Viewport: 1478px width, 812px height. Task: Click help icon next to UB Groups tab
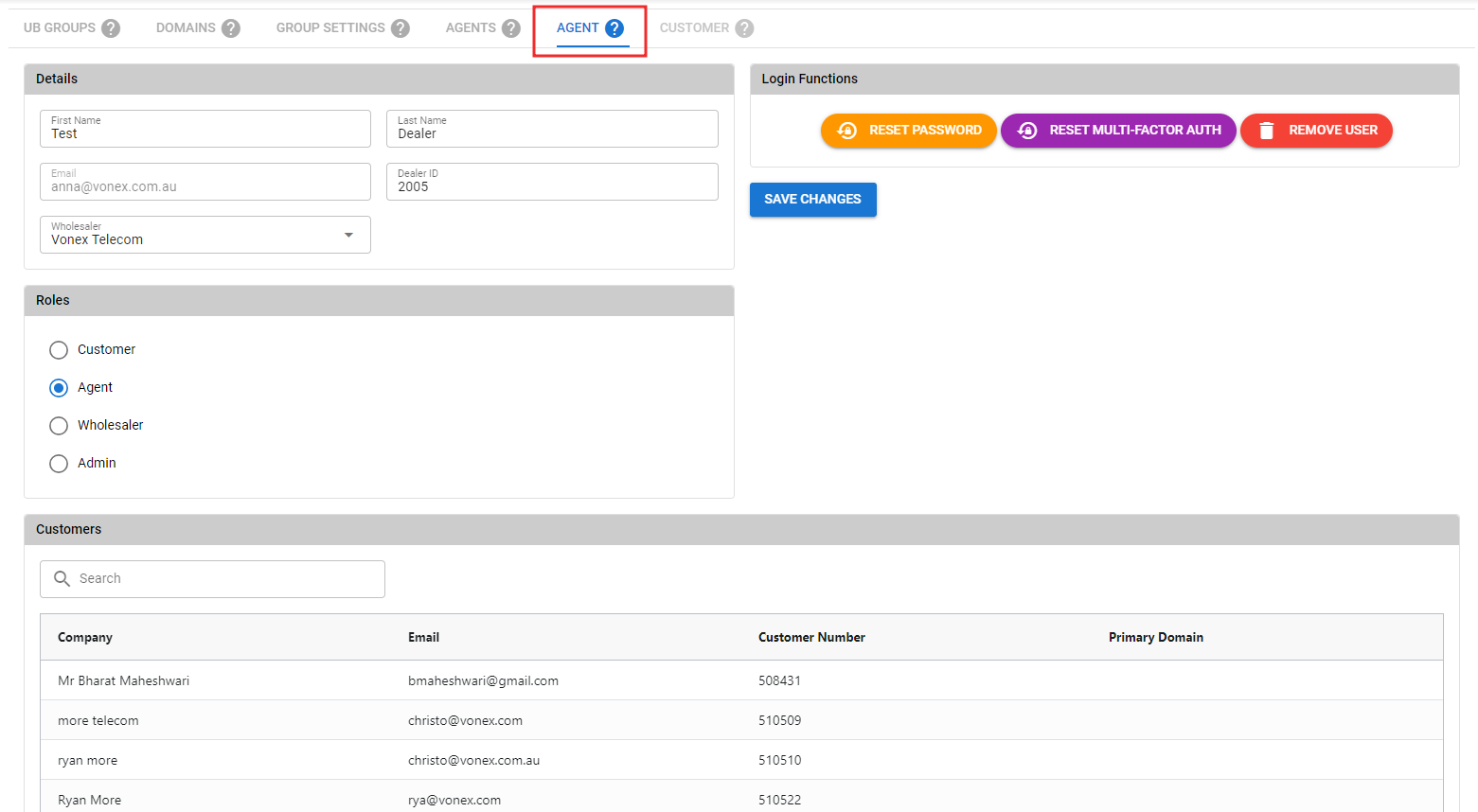tap(111, 28)
